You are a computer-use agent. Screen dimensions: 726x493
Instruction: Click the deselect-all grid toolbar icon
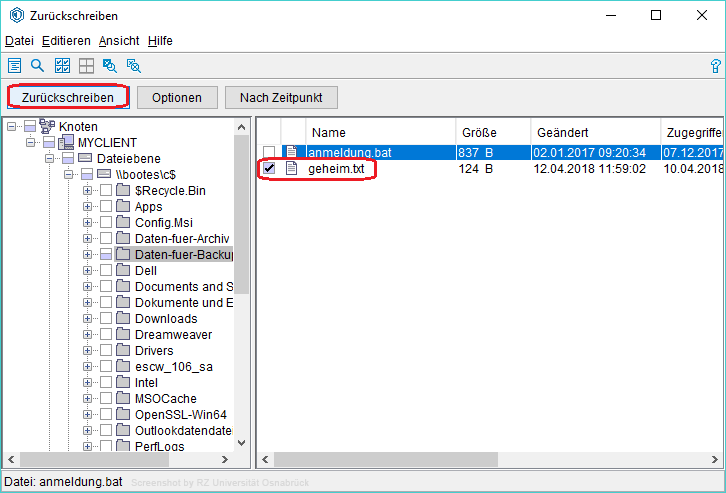[86, 66]
